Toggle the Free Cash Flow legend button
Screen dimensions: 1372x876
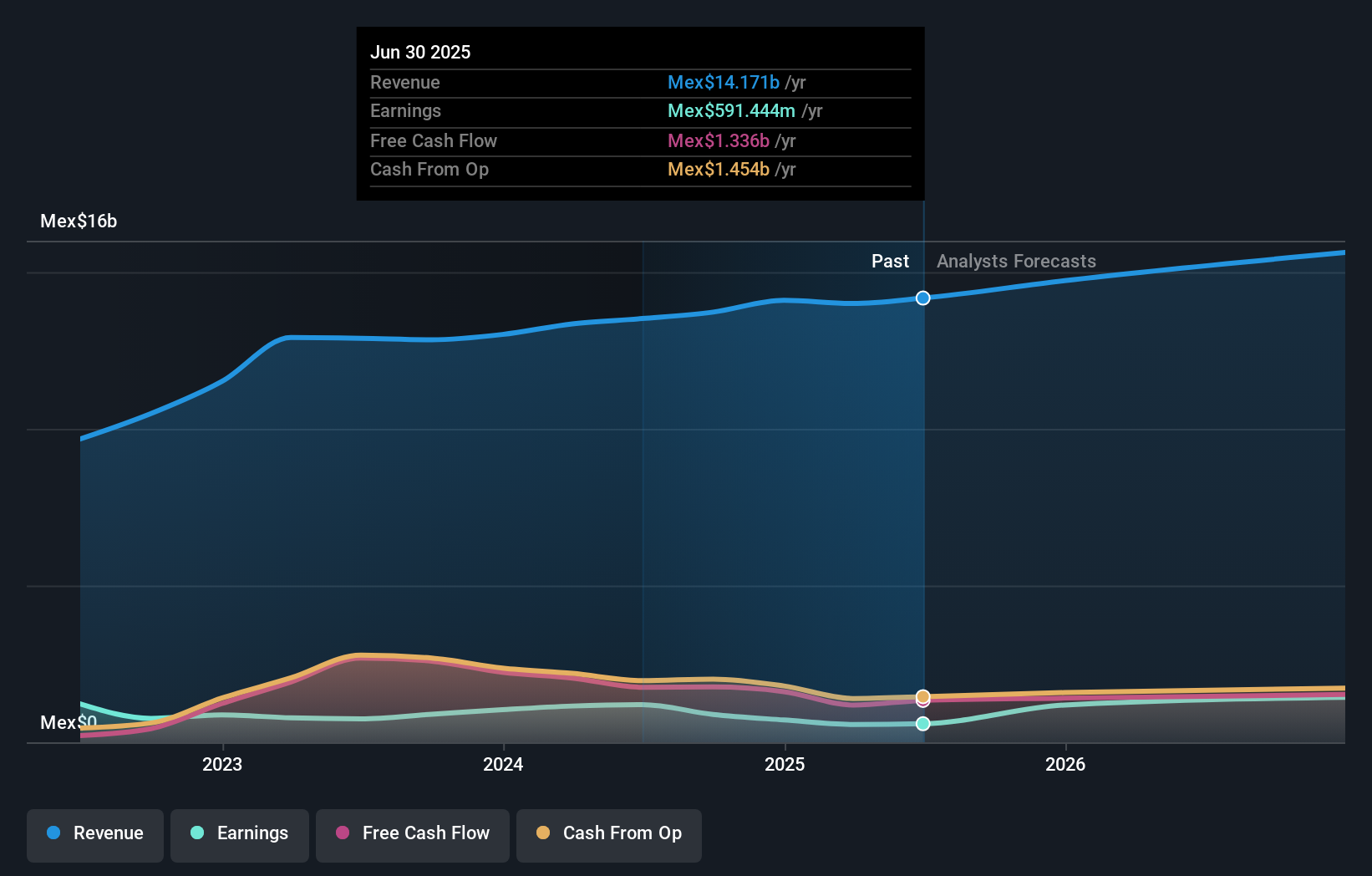coord(413,835)
